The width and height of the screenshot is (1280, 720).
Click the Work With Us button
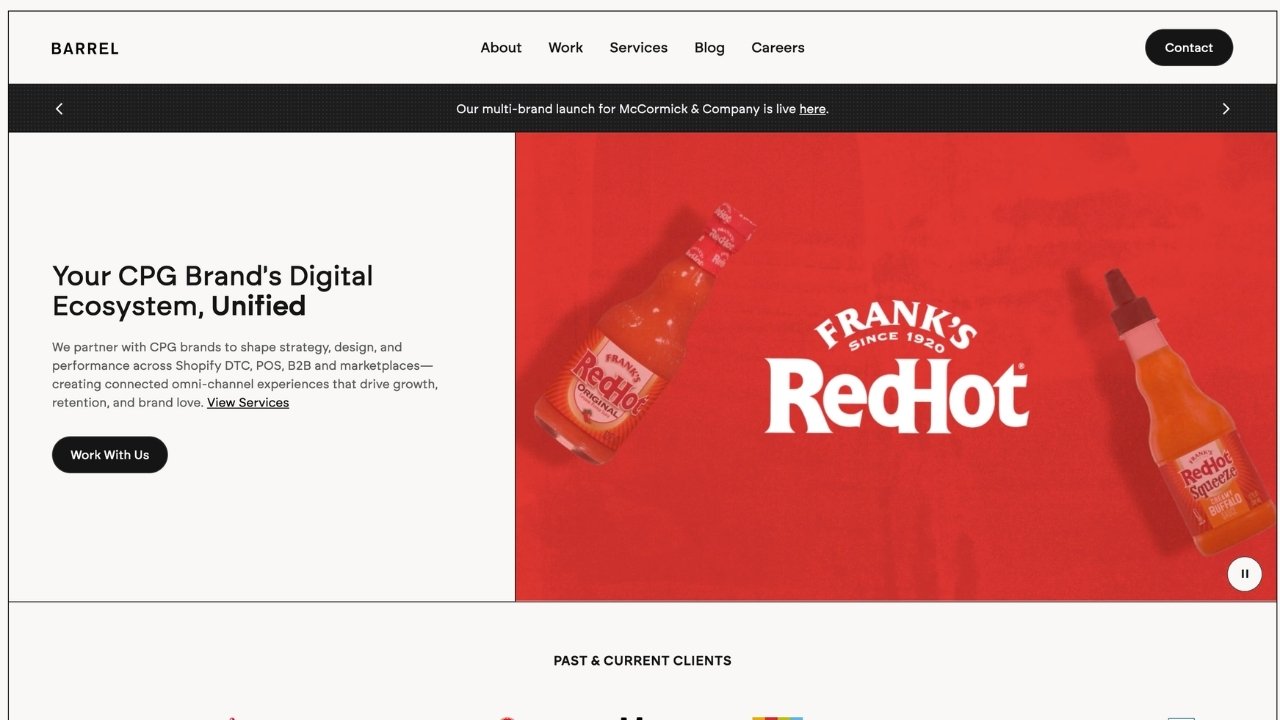tap(110, 455)
